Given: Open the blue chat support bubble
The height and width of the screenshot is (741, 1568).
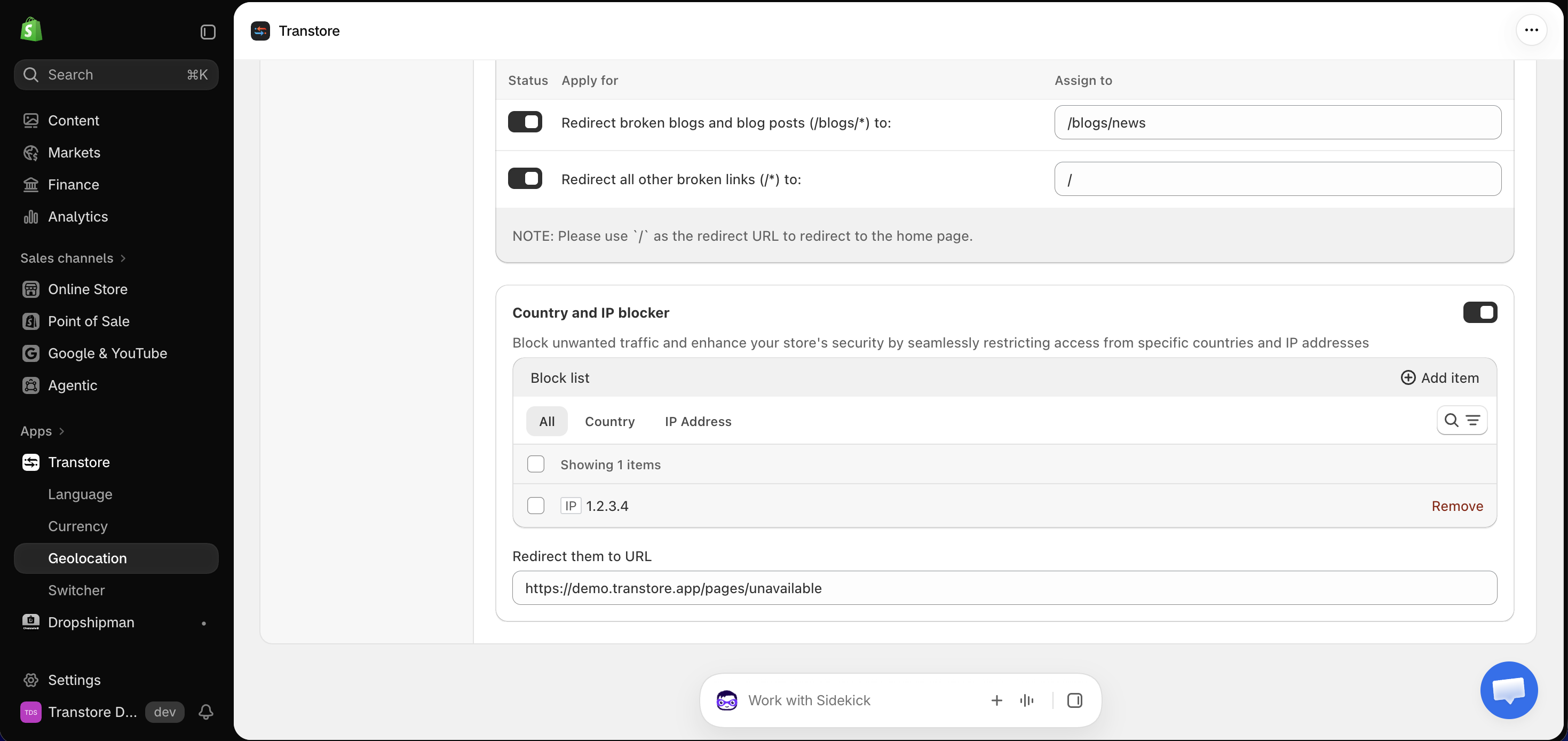Looking at the screenshot, I should pyautogui.click(x=1509, y=690).
